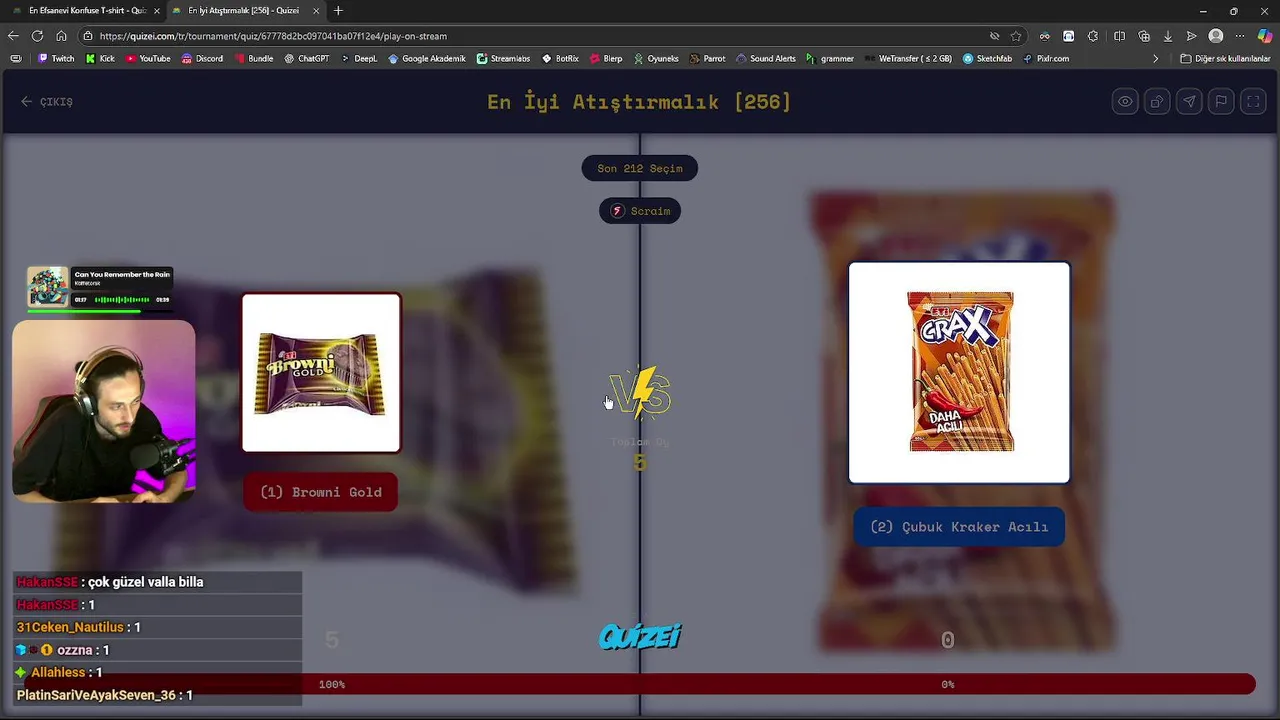Go to browser home page
This screenshot has height=720, width=1280.
[61, 36]
